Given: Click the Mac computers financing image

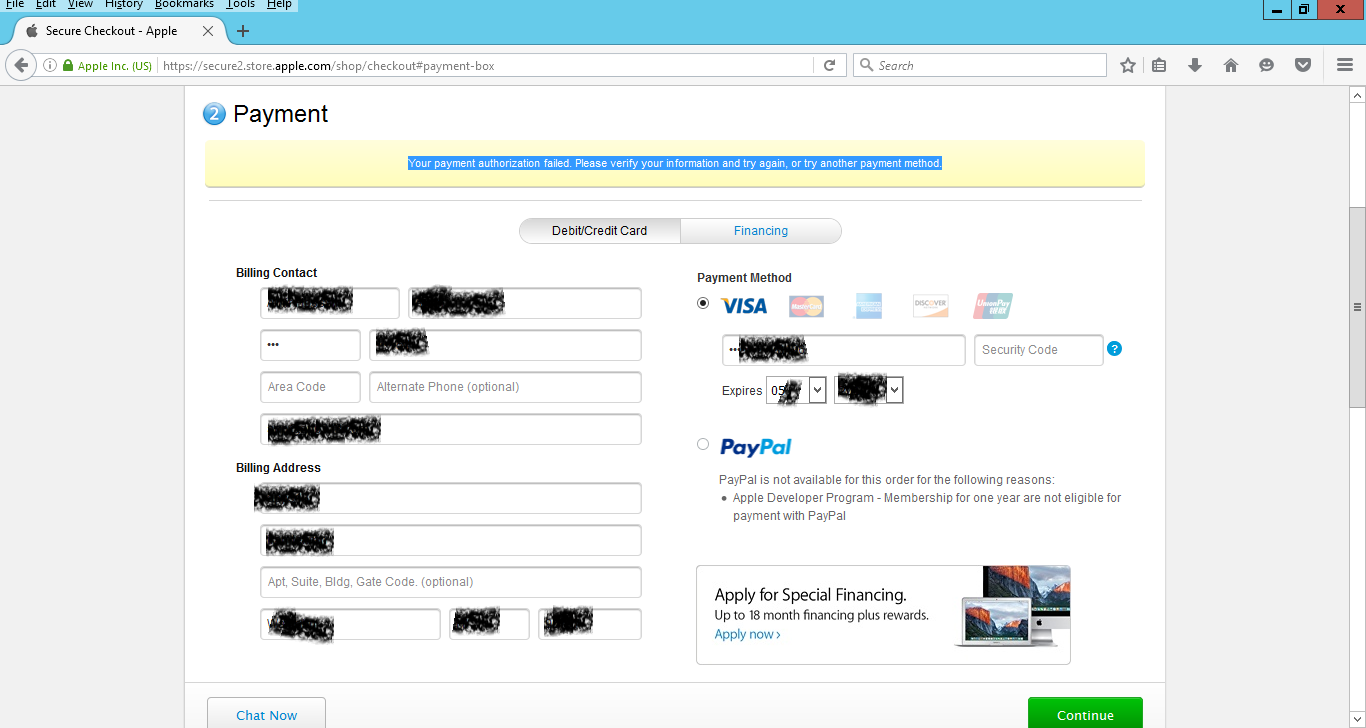Looking at the screenshot, I should (x=1012, y=606).
